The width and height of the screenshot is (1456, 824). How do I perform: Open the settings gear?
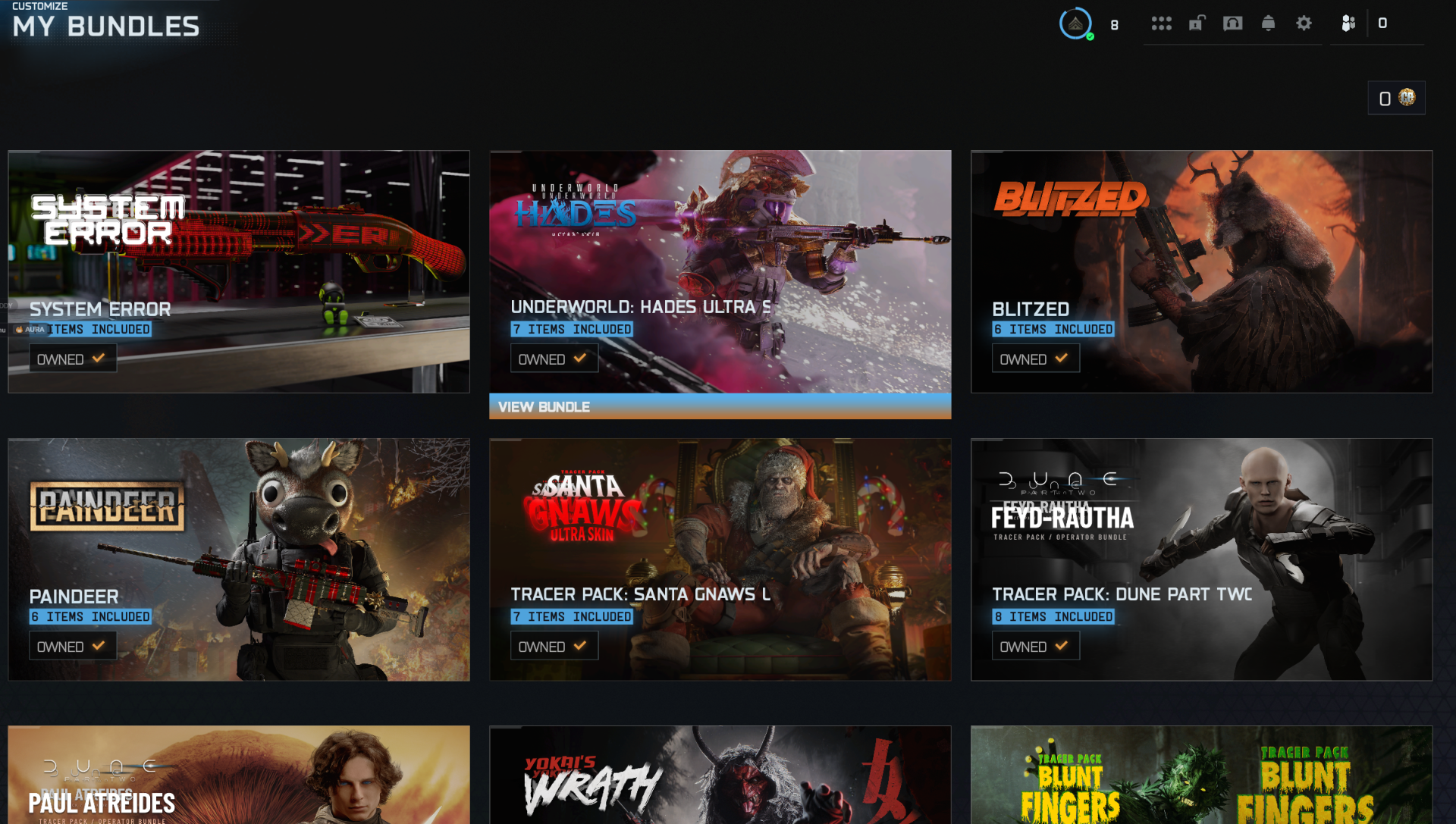1304,23
